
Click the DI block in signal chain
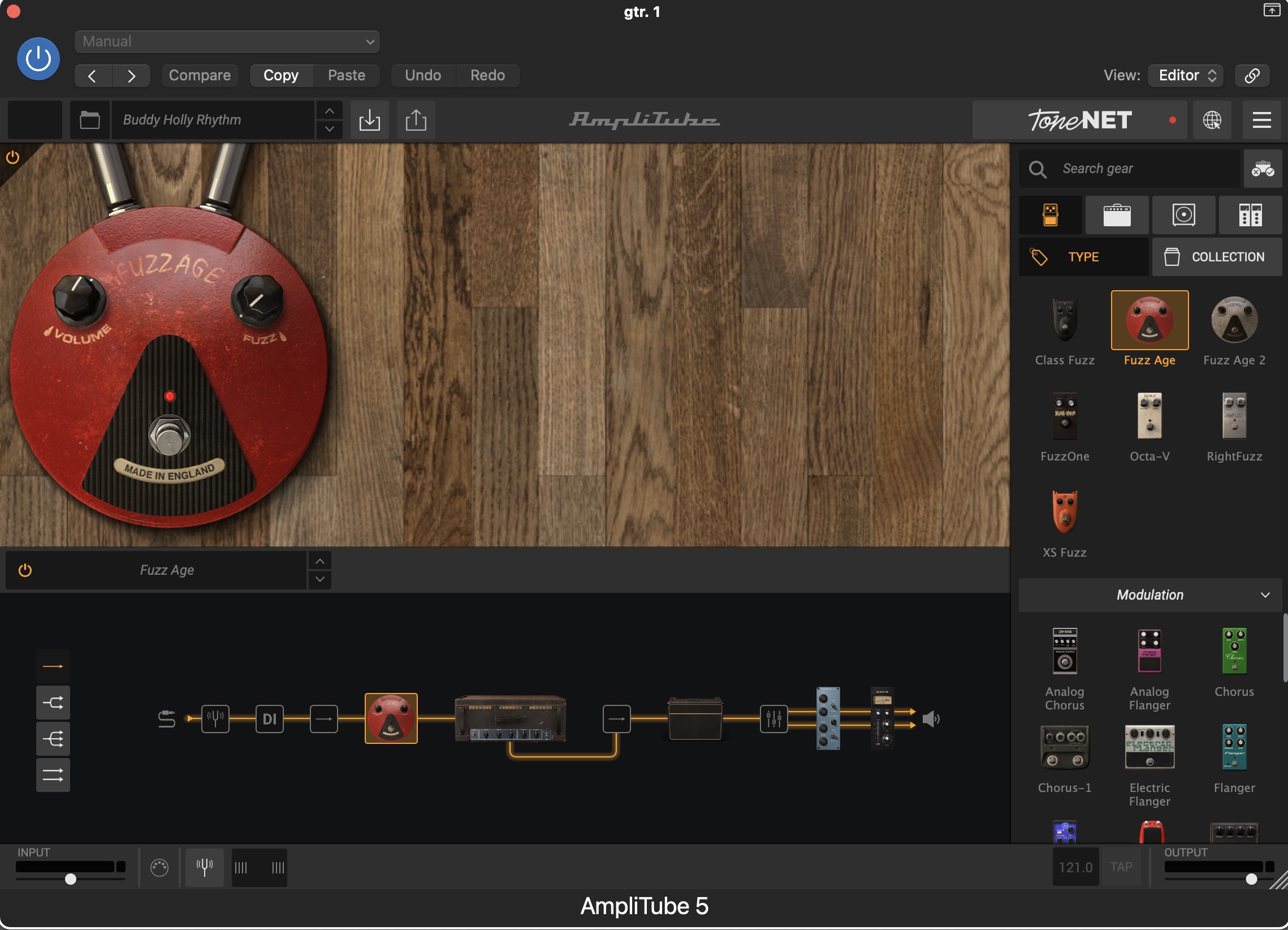[x=269, y=718]
